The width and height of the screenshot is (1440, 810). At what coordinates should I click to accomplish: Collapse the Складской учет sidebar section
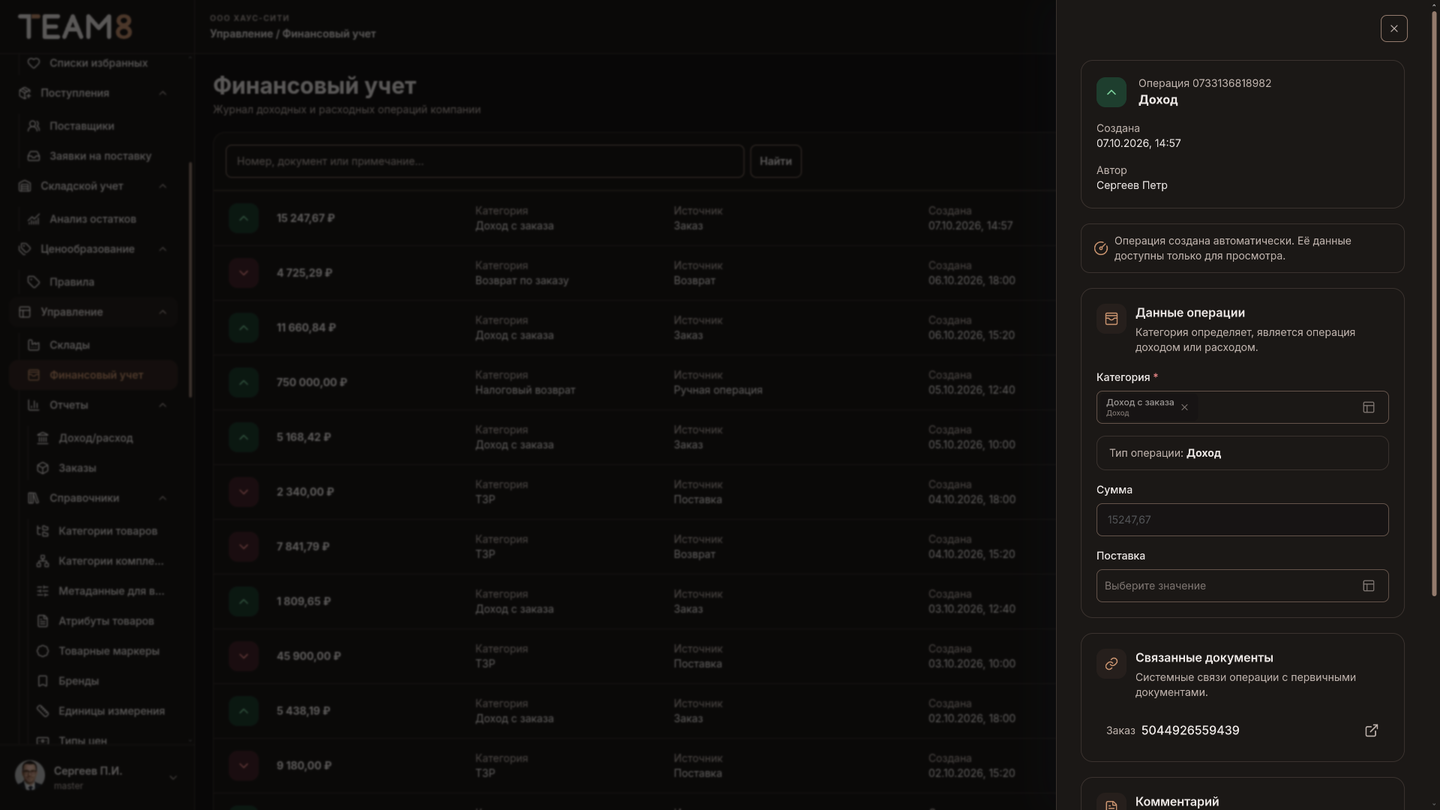(x=162, y=186)
